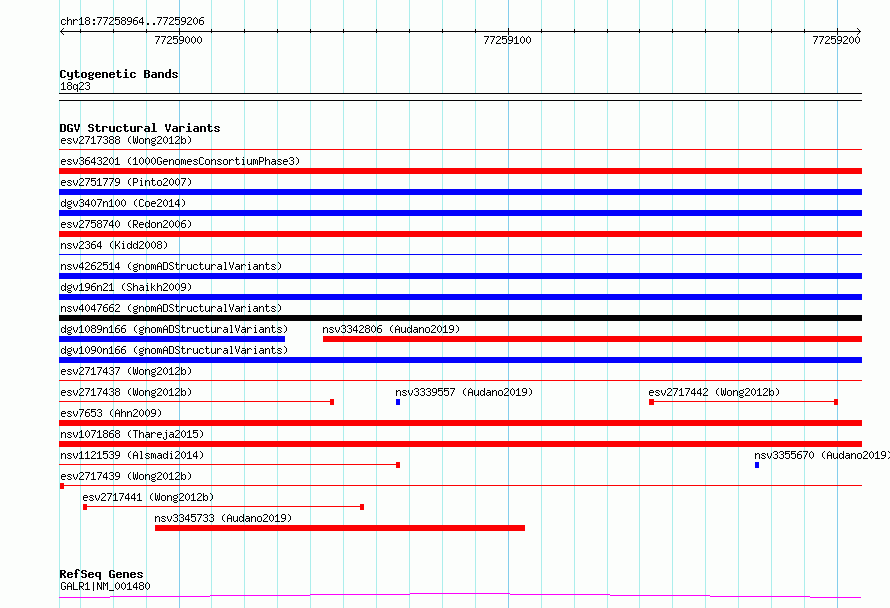Select the blue esv2751779 variant bar
The width and height of the screenshot is (890, 608).
coord(460,192)
